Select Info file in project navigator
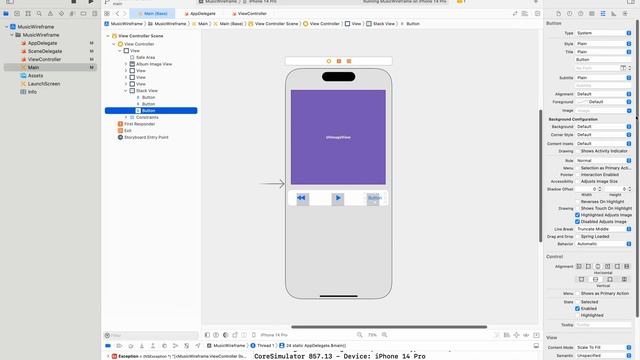640x360 pixels. 32,92
